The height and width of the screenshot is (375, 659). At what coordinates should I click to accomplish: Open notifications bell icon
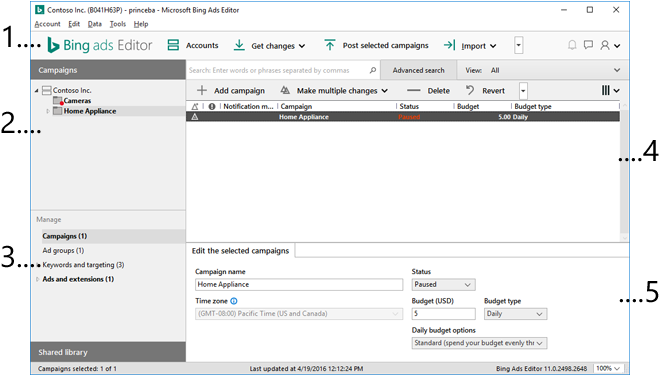coord(572,45)
